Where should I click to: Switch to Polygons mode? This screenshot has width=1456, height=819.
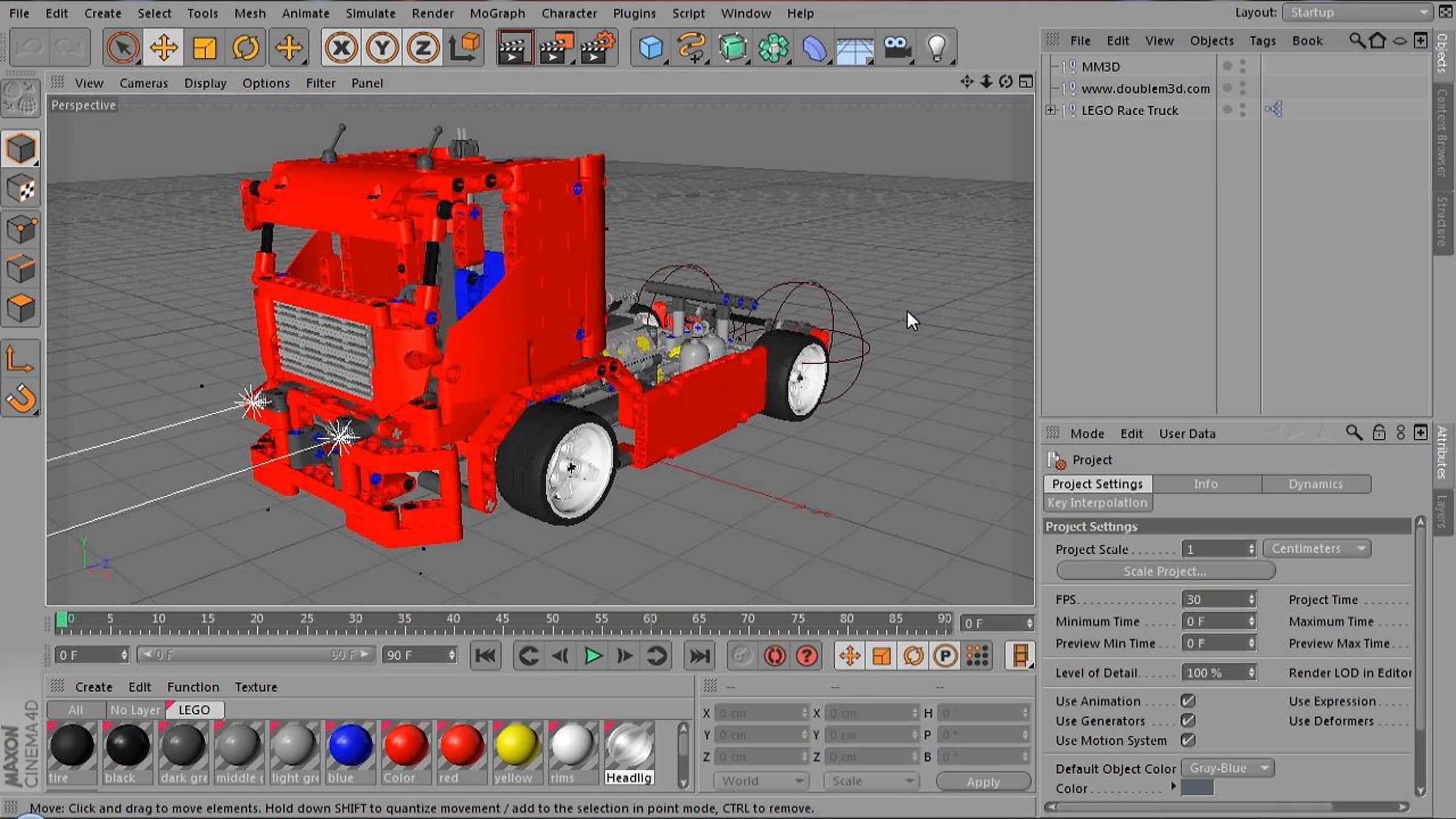click(x=21, y=309)
